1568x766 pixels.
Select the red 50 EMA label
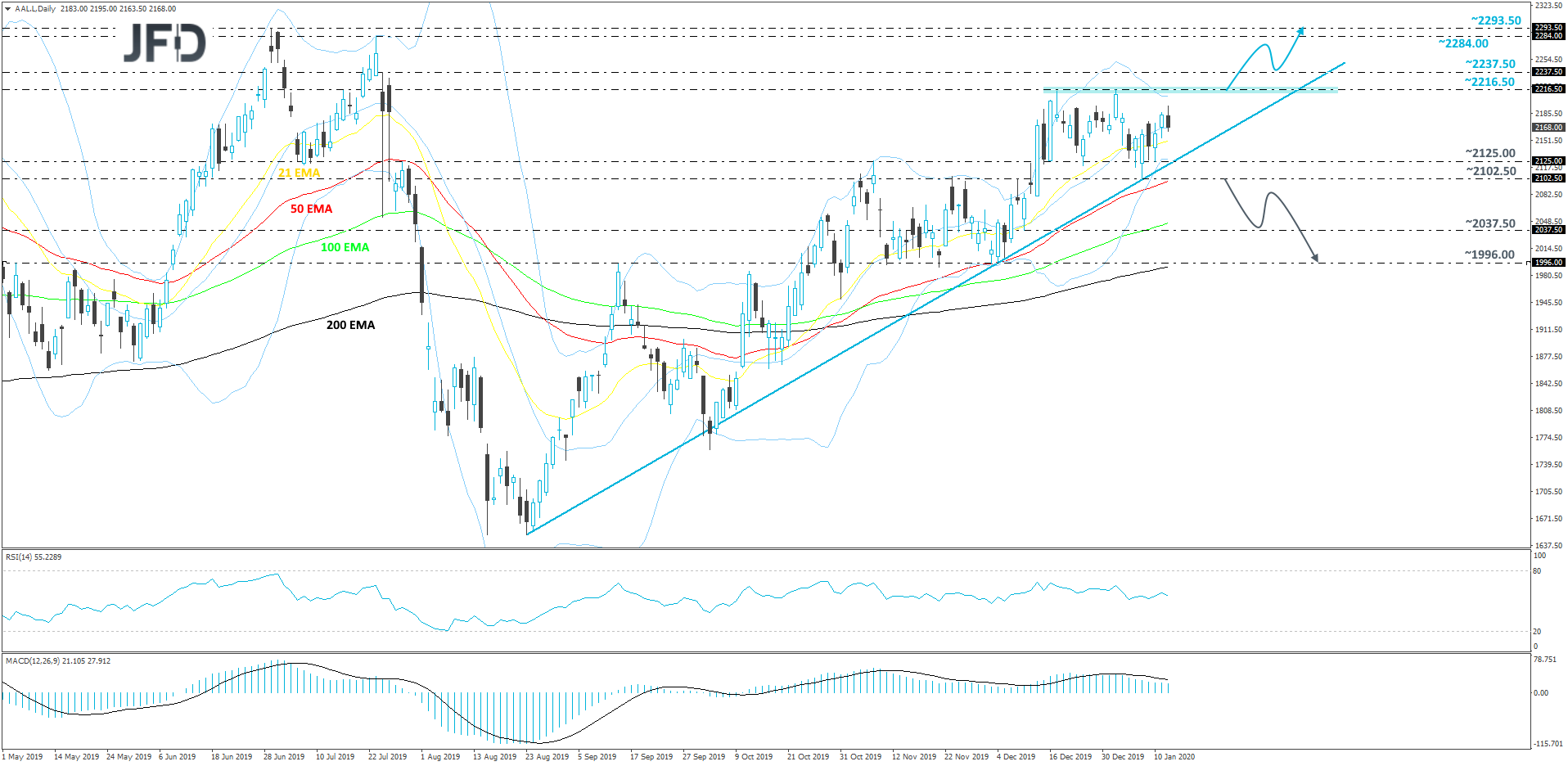[309, 209]
